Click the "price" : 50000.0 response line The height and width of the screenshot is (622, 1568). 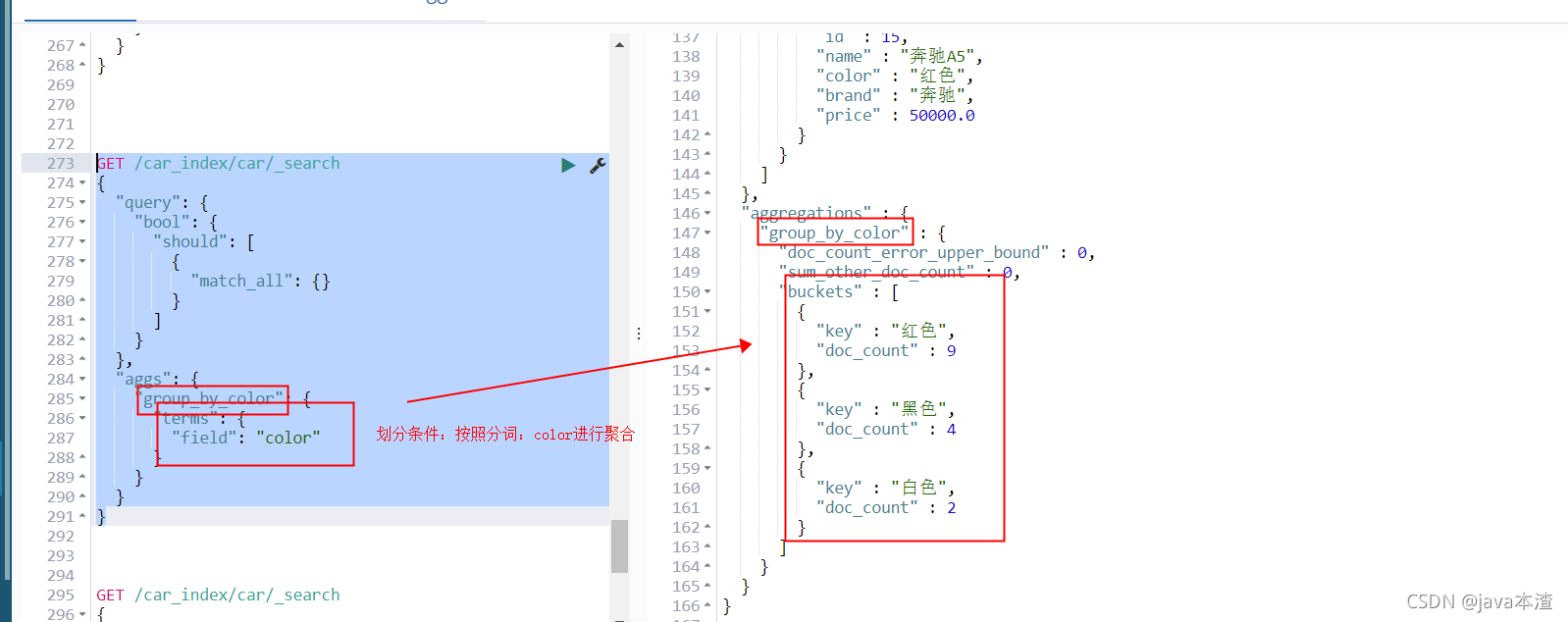click(x=896, y=116)
